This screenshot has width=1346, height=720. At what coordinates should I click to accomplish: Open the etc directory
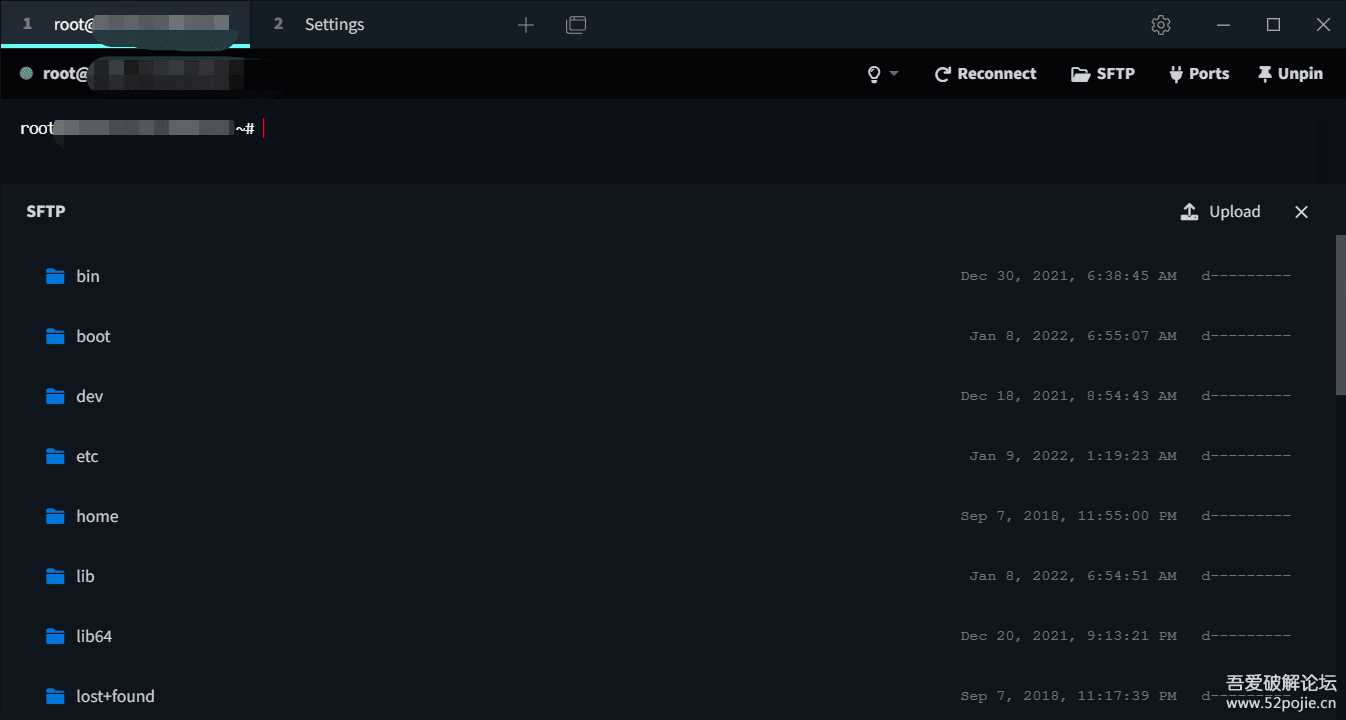[87, 456]
